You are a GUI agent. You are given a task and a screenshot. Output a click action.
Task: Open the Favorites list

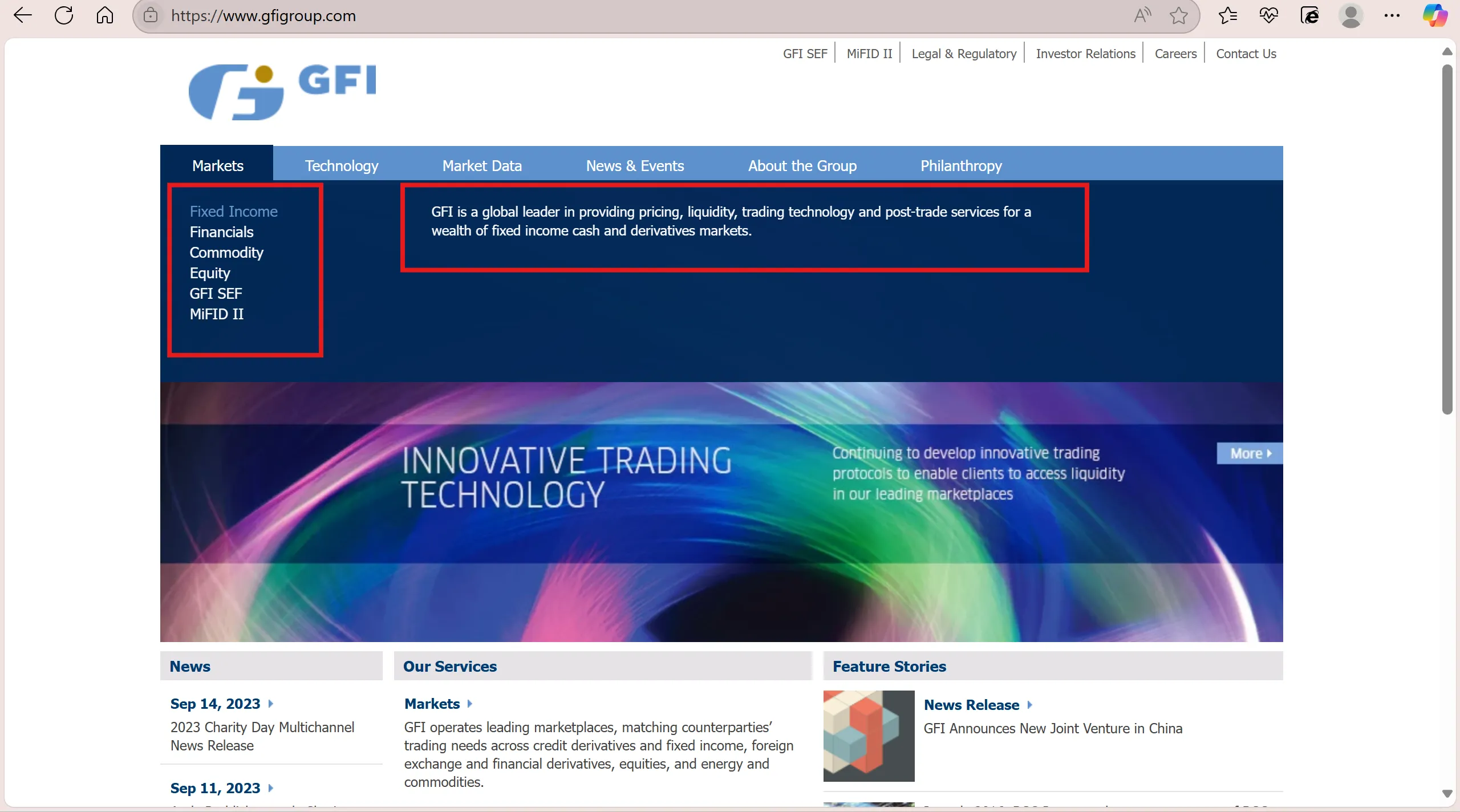click(x=1228, y=15)
